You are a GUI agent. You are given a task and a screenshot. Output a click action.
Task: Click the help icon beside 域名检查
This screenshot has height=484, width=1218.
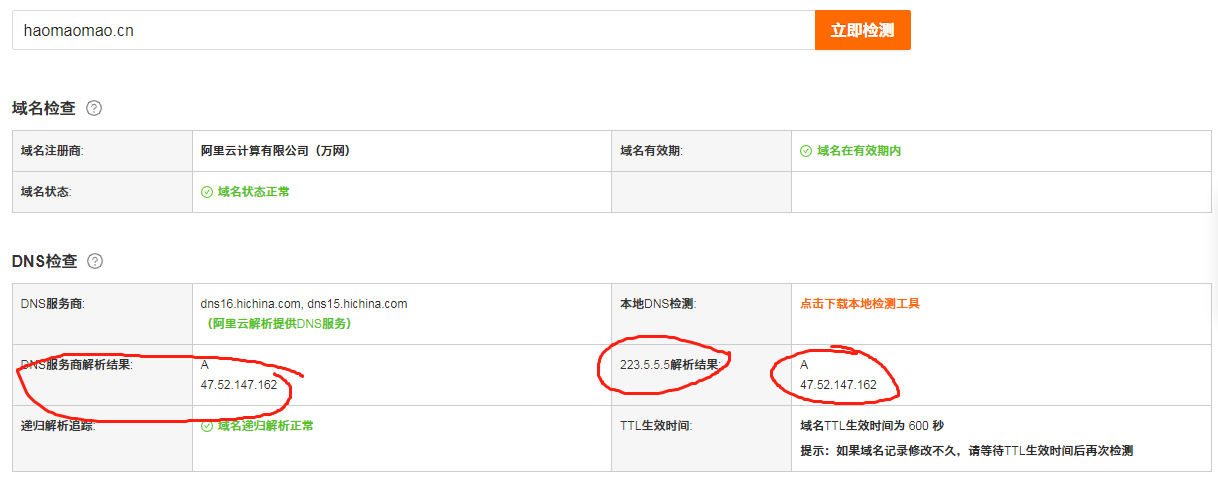pyautogui.click(x=94, y=108)
